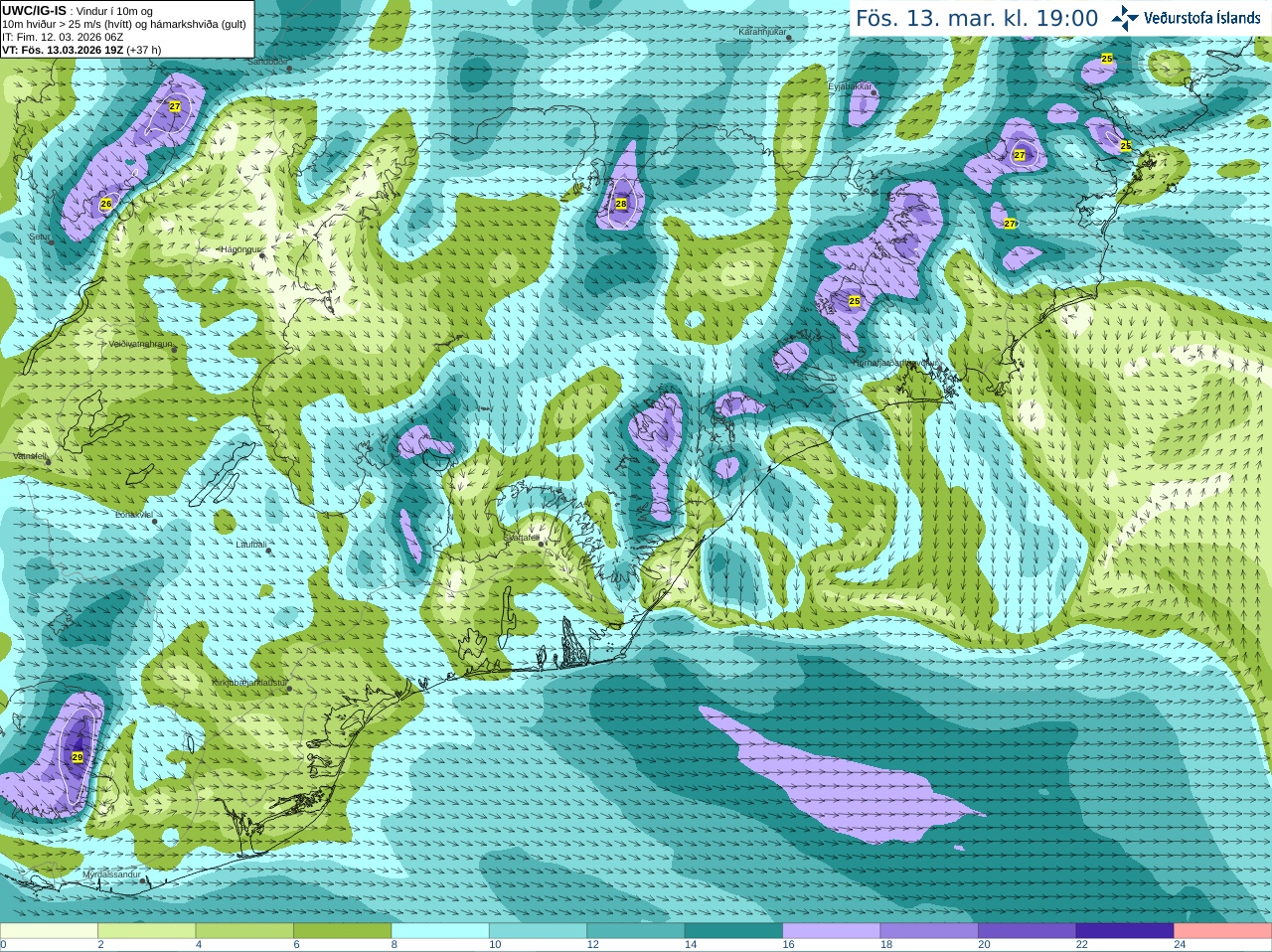Click the Vatnsfell place label
The width and height of the screenshot is (1272, 952).
pos(30,456)
